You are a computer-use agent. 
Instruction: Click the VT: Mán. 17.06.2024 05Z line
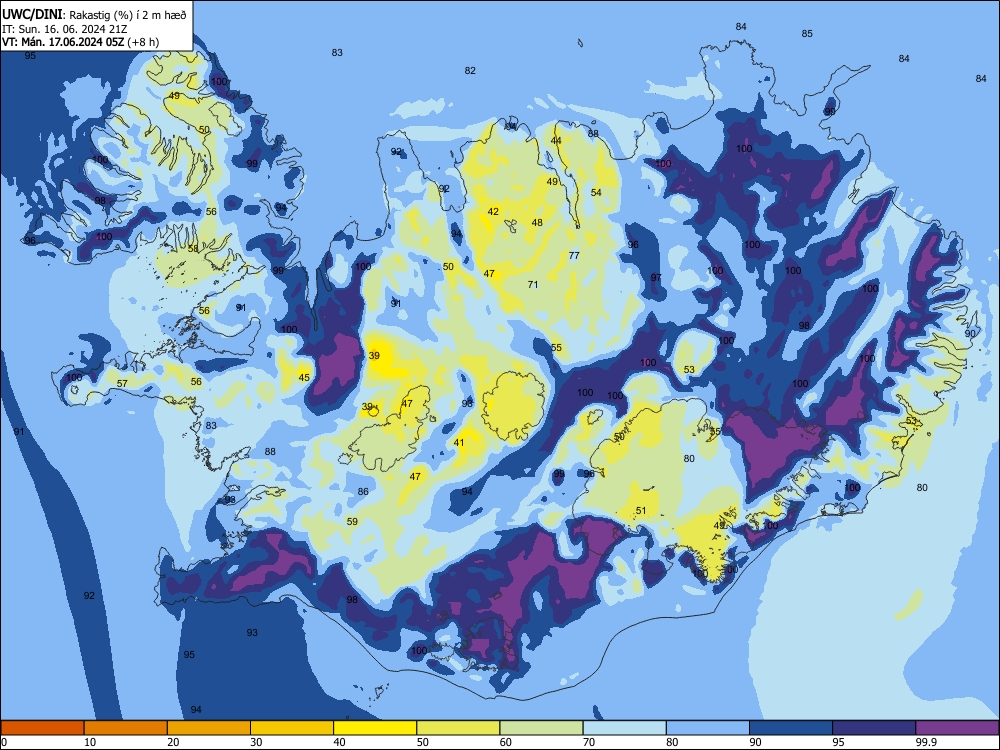tap(80, 42)
